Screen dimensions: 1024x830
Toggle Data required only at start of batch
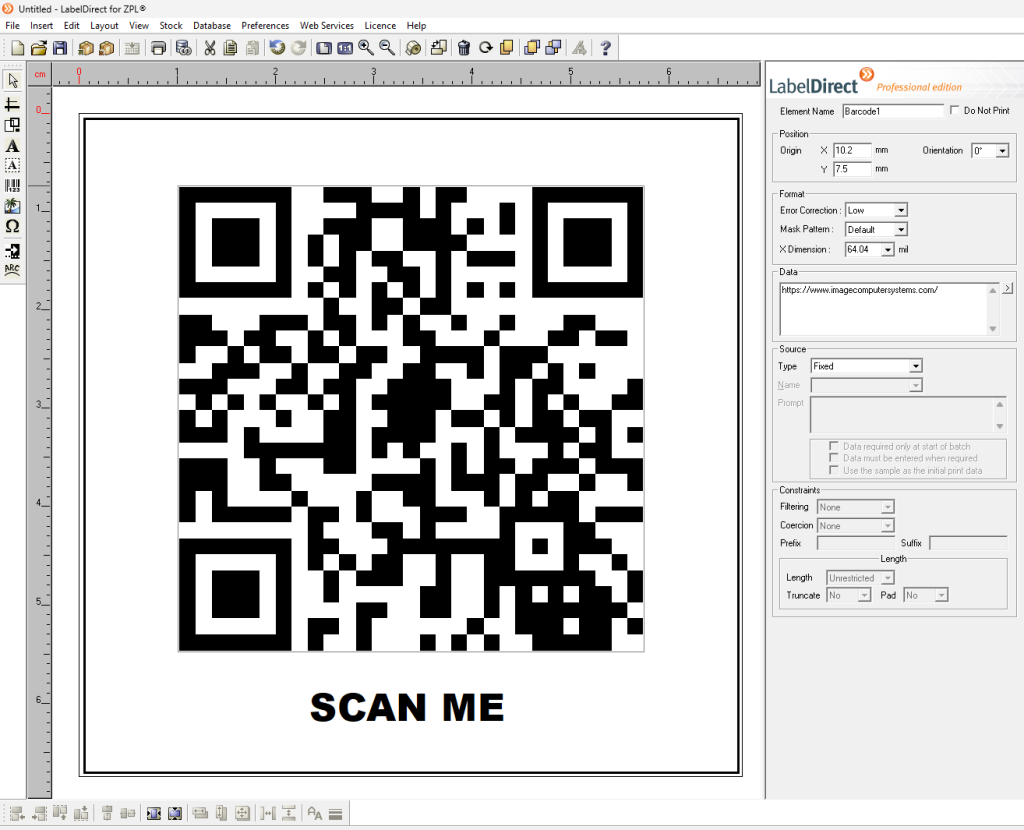834,446
